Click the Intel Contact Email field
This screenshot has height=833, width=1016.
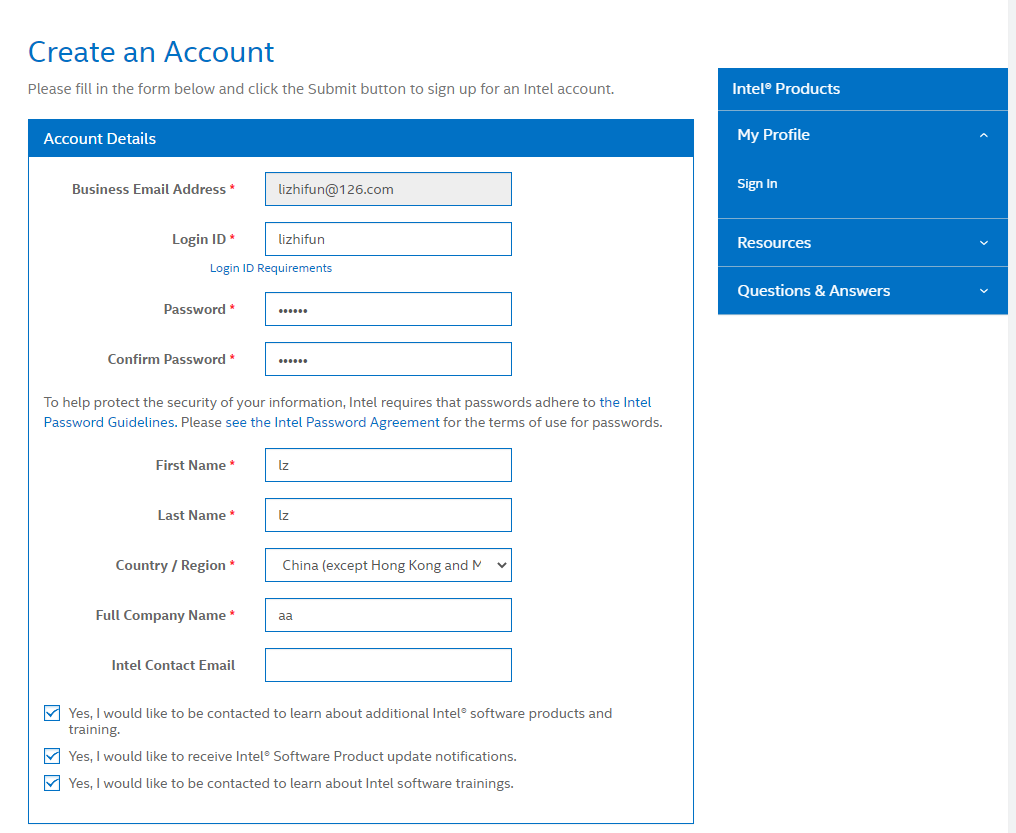click(x=388, y=665)
